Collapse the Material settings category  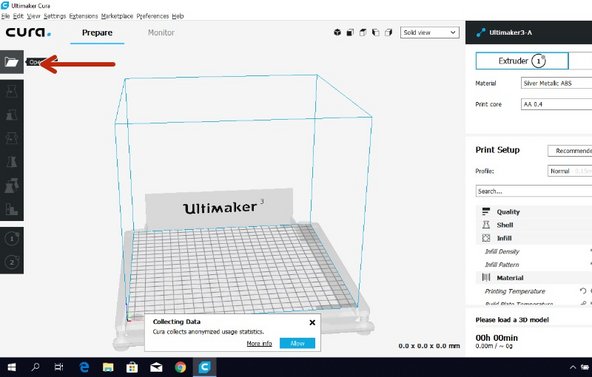click(534, 278)
